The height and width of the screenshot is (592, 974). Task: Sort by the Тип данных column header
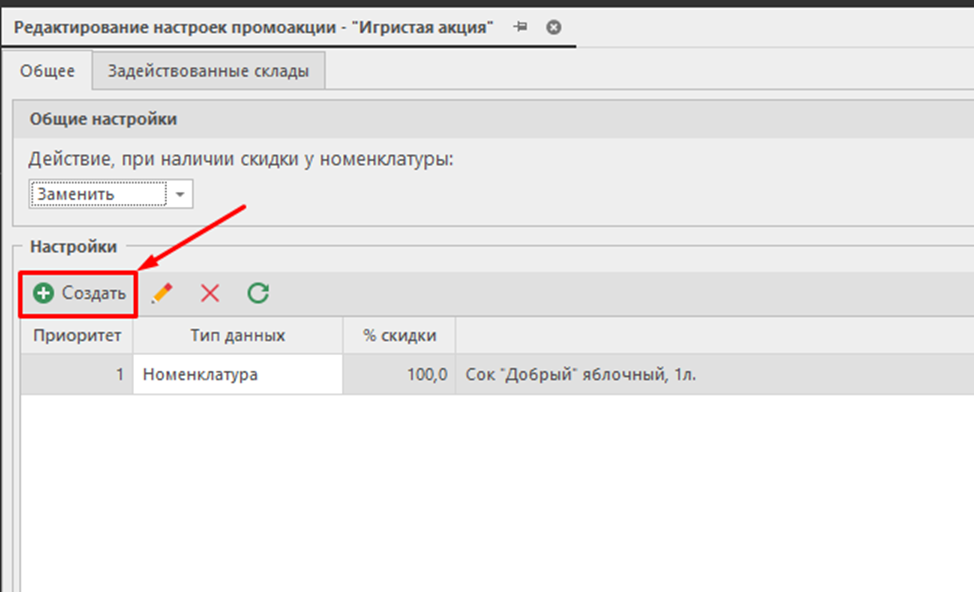pyautogui.click(x=237, y=336)
